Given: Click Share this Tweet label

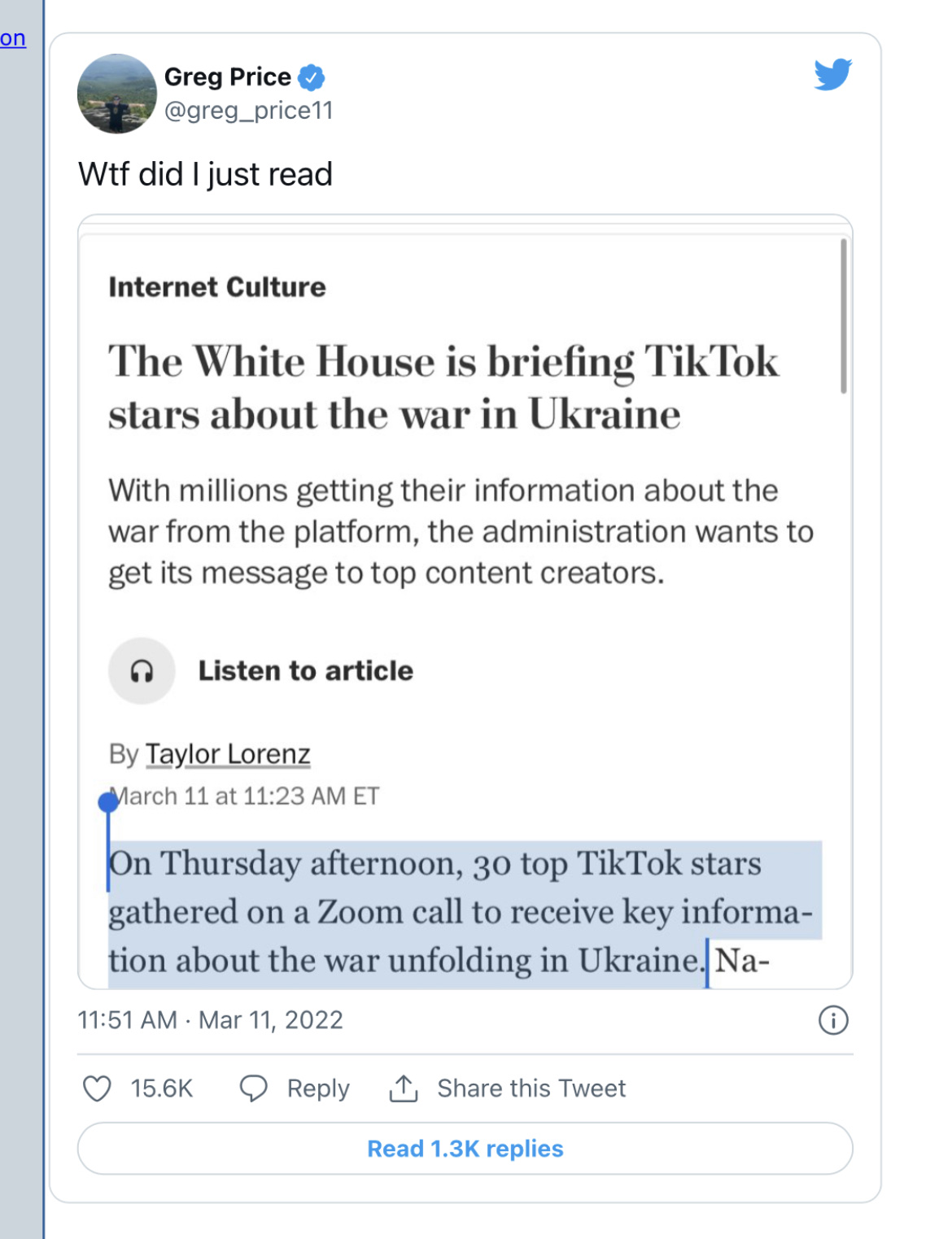Looking at the screenshot, I should click(x=531, y=1088).
